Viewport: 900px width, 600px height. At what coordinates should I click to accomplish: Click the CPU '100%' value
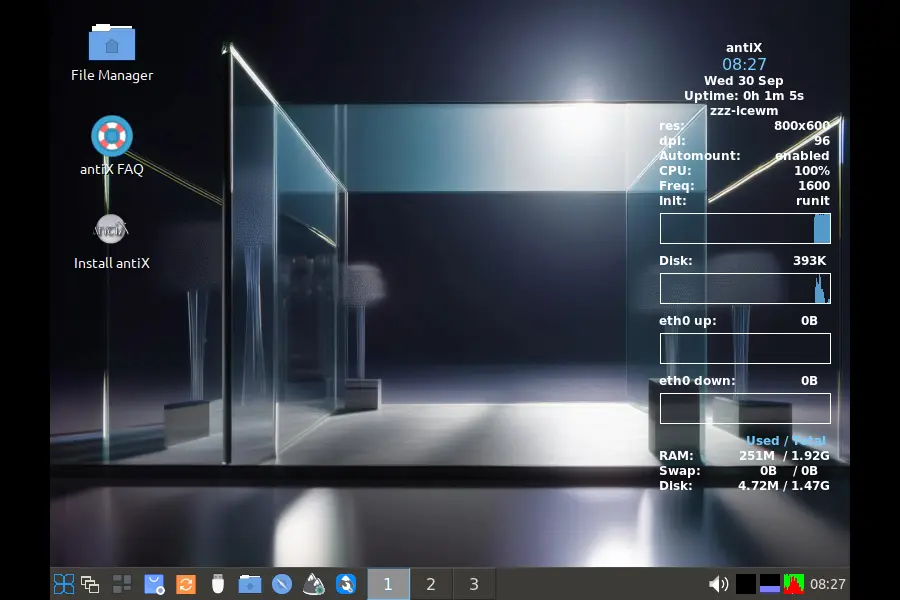(812, 171)
